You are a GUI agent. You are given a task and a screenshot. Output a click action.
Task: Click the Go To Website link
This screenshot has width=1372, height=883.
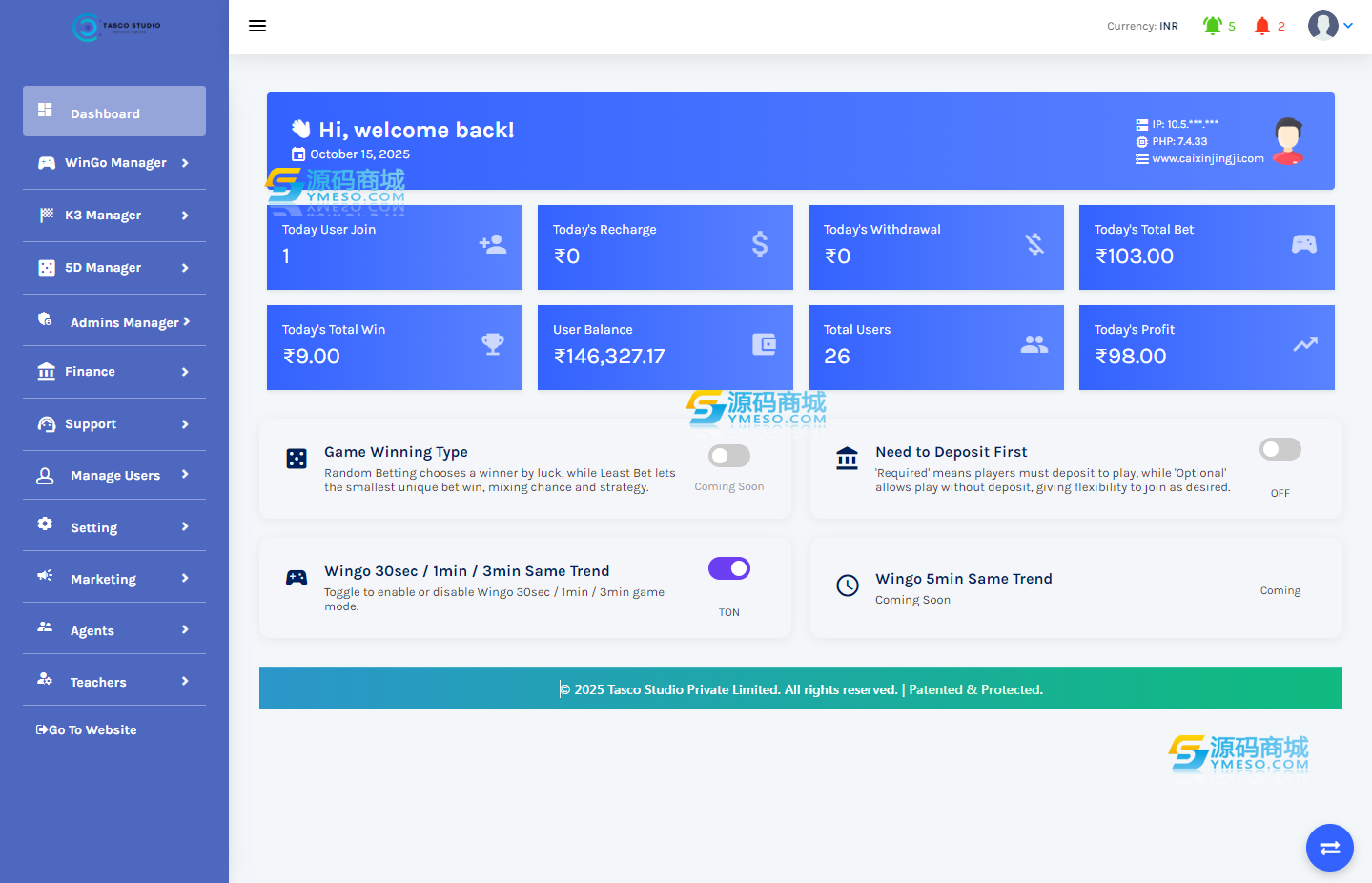(x=87, y=729)
